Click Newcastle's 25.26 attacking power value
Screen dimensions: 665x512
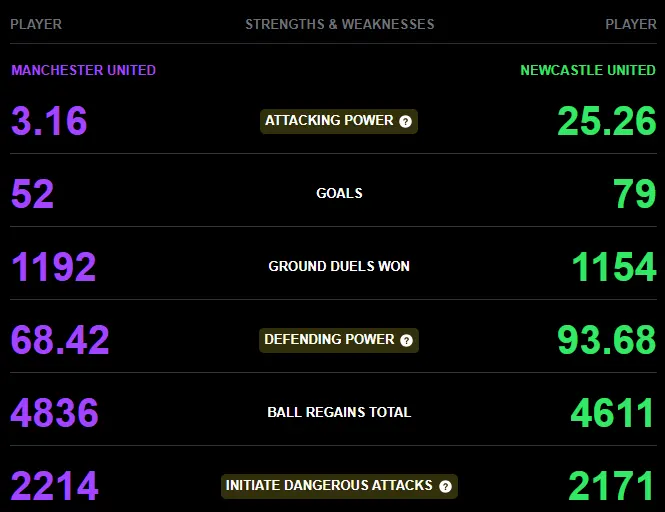tap(607, 121)
